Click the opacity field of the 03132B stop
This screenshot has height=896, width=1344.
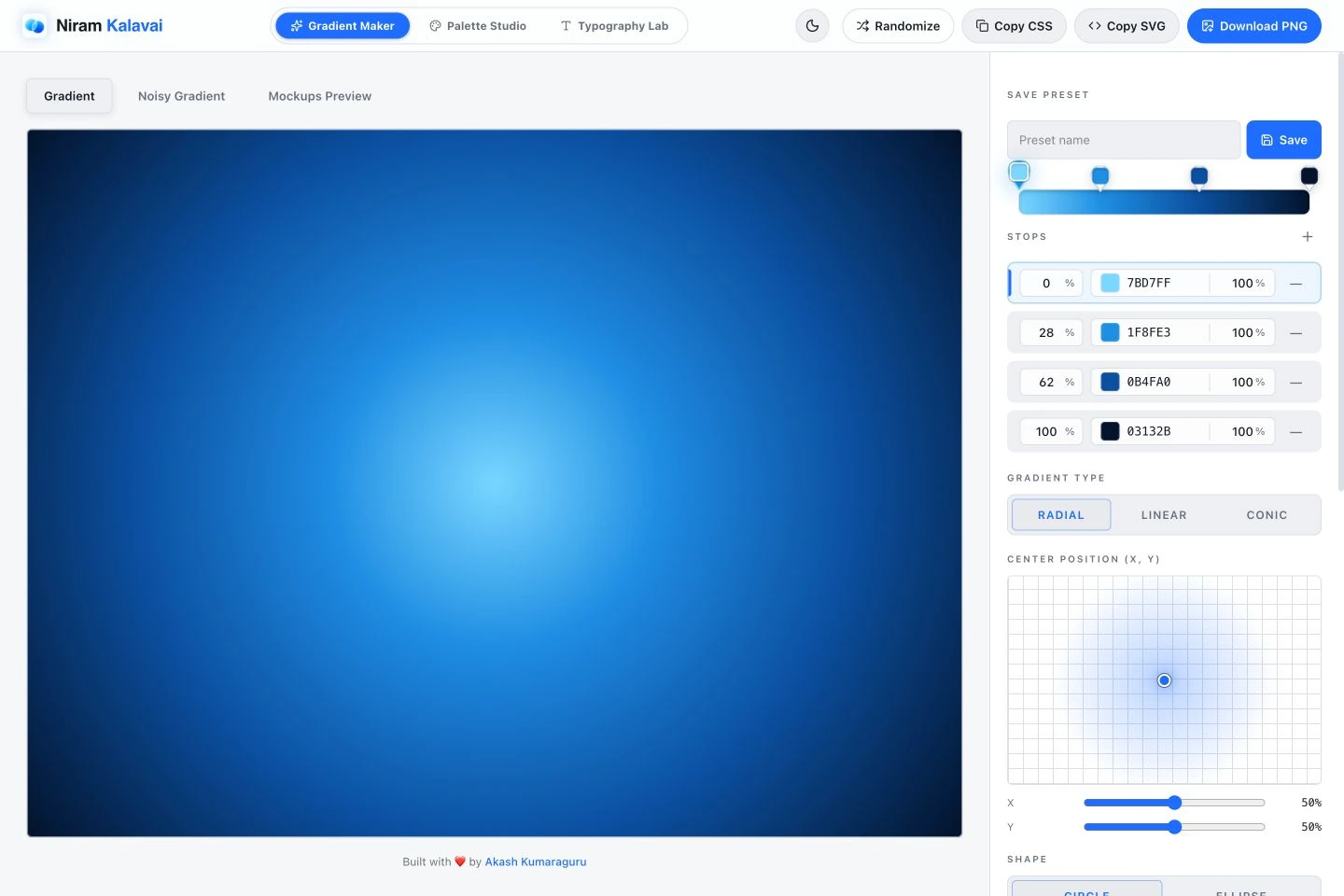coord(1243,431)
